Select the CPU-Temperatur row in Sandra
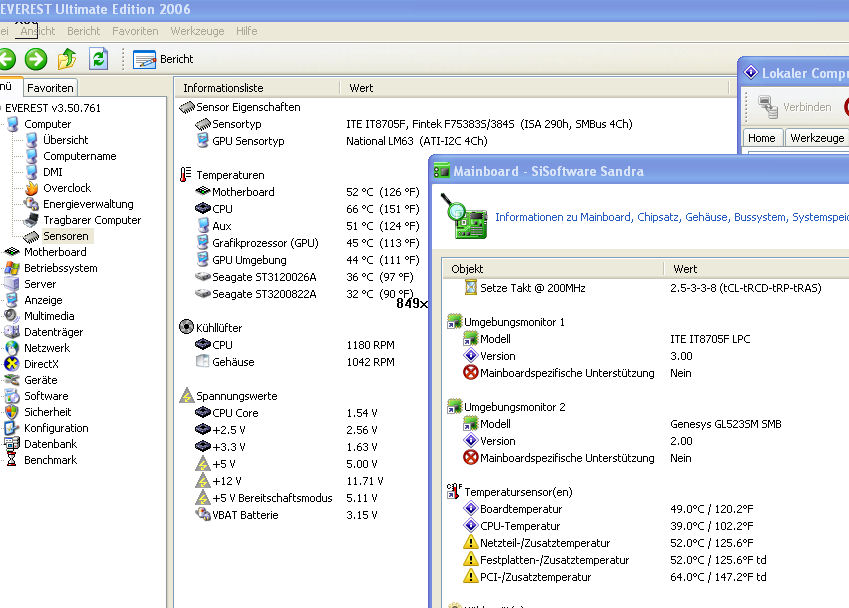The height and width of the screenshot is (608, 849). [609, 526]
